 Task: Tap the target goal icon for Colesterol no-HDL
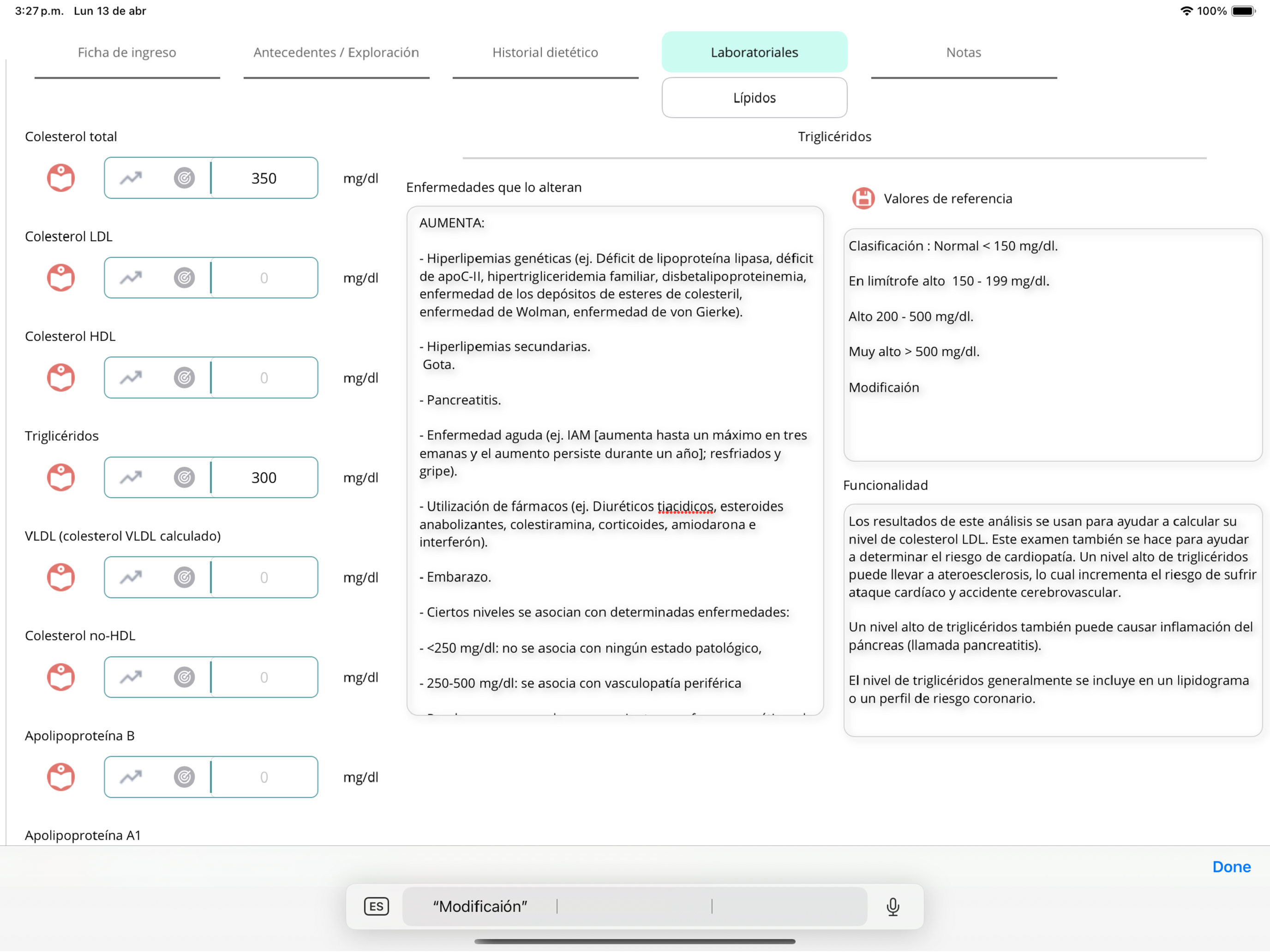[x=184, y=677]
